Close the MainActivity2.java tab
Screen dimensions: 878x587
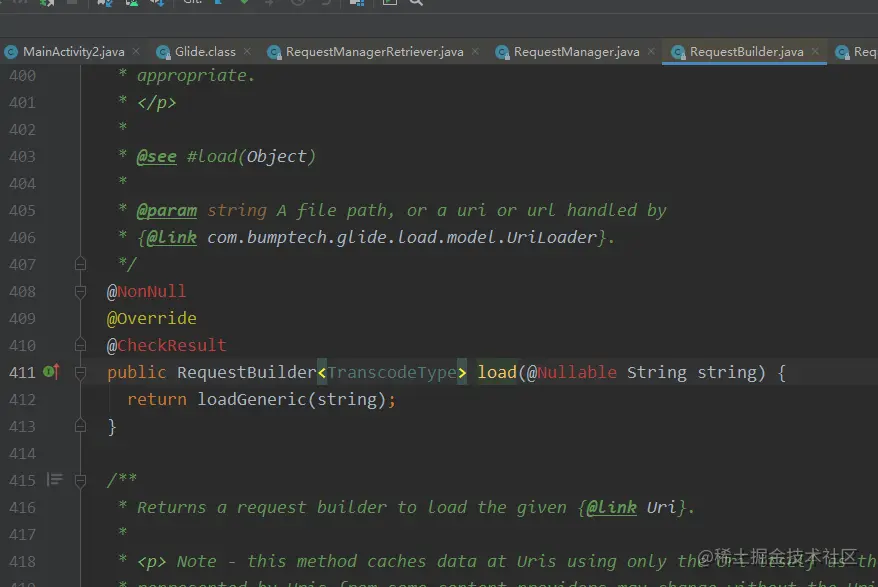[x=136, y=52]
